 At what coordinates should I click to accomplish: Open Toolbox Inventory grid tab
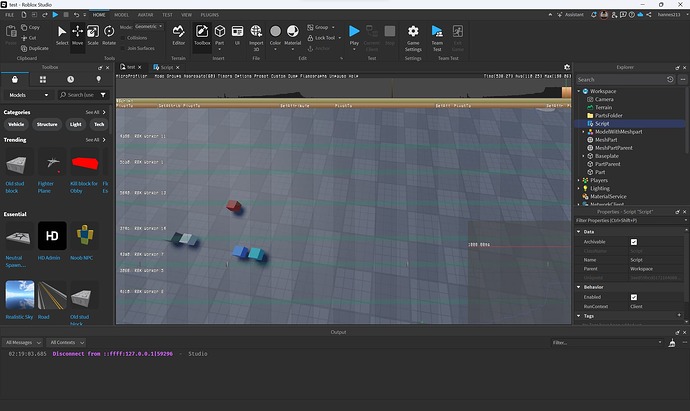coord(43,79)
